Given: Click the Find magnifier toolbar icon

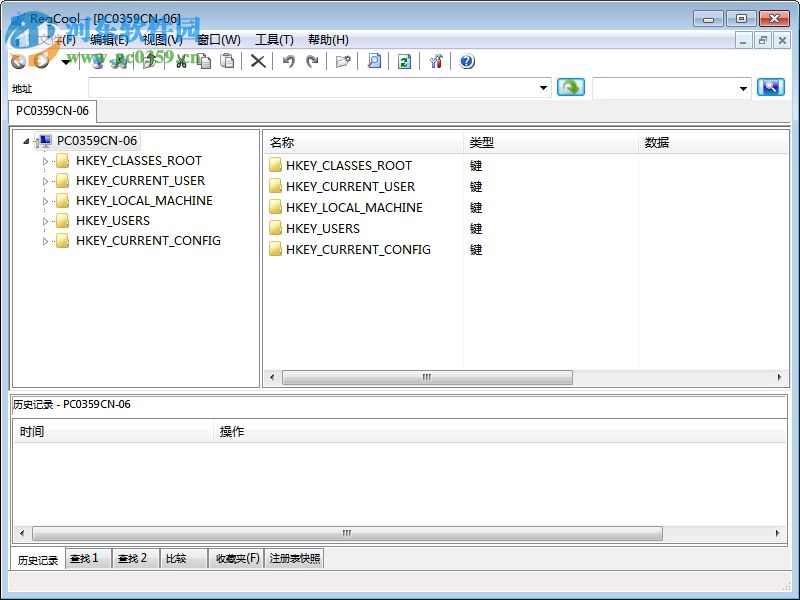Looking at the screenshot, I should pyautogui.click(x=374, y=61).
